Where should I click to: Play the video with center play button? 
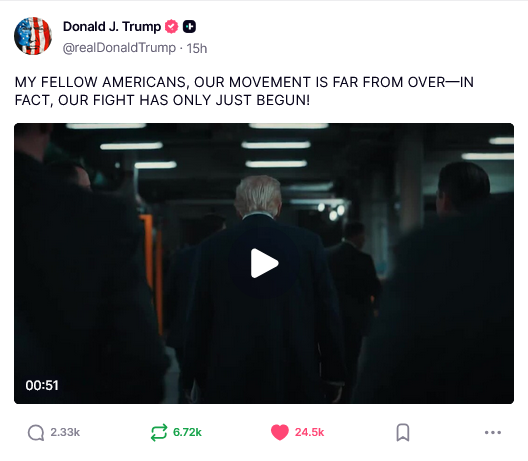pos(264,263)
